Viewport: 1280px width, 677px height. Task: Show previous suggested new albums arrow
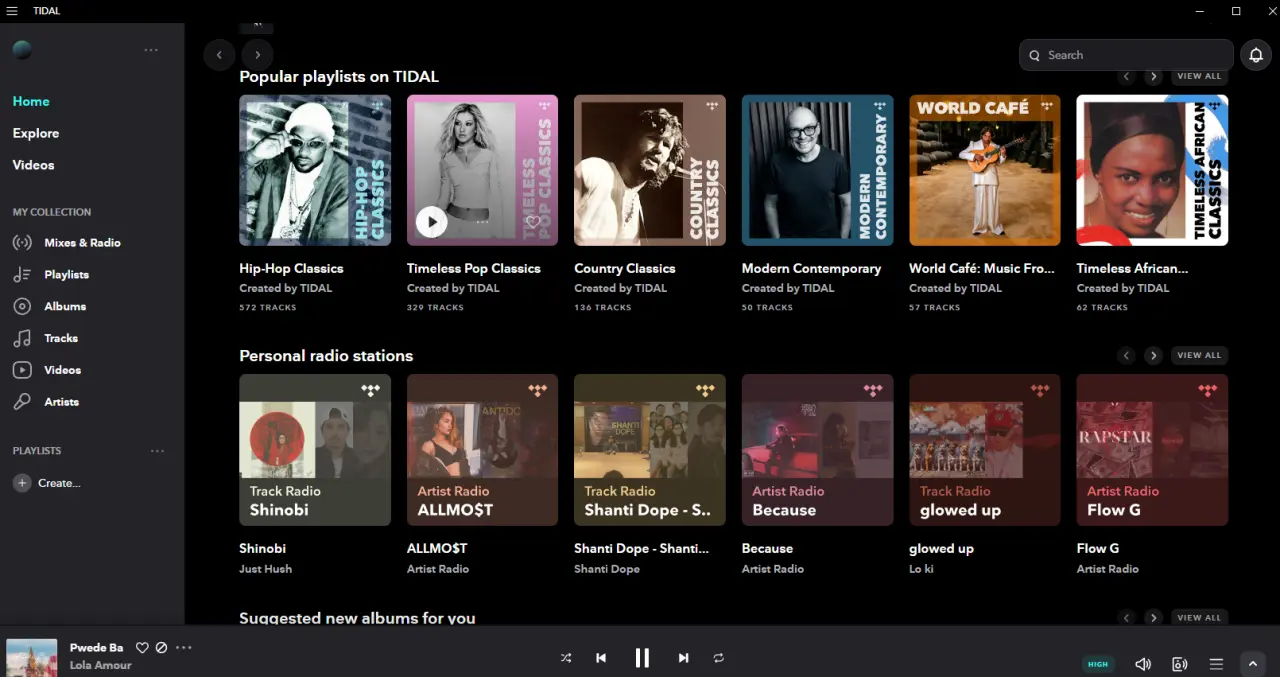click(1127, 618)
